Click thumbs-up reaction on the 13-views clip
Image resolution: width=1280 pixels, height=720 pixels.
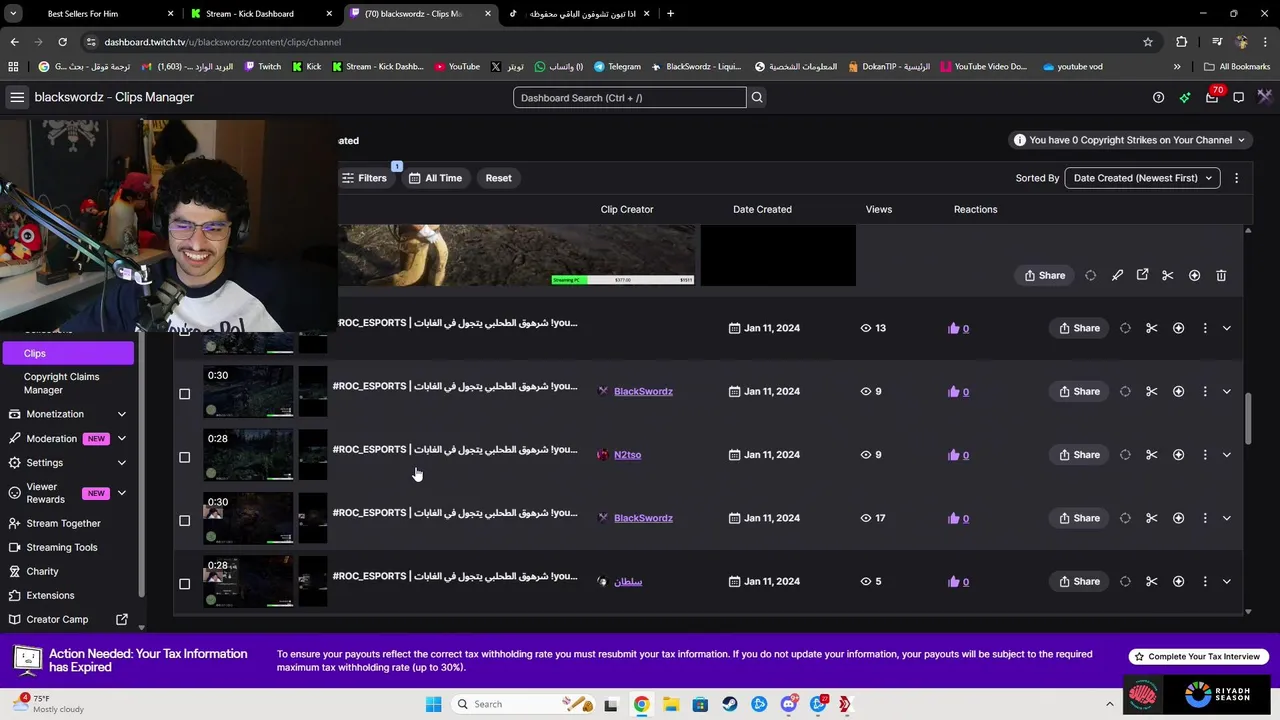click(953, 328)
